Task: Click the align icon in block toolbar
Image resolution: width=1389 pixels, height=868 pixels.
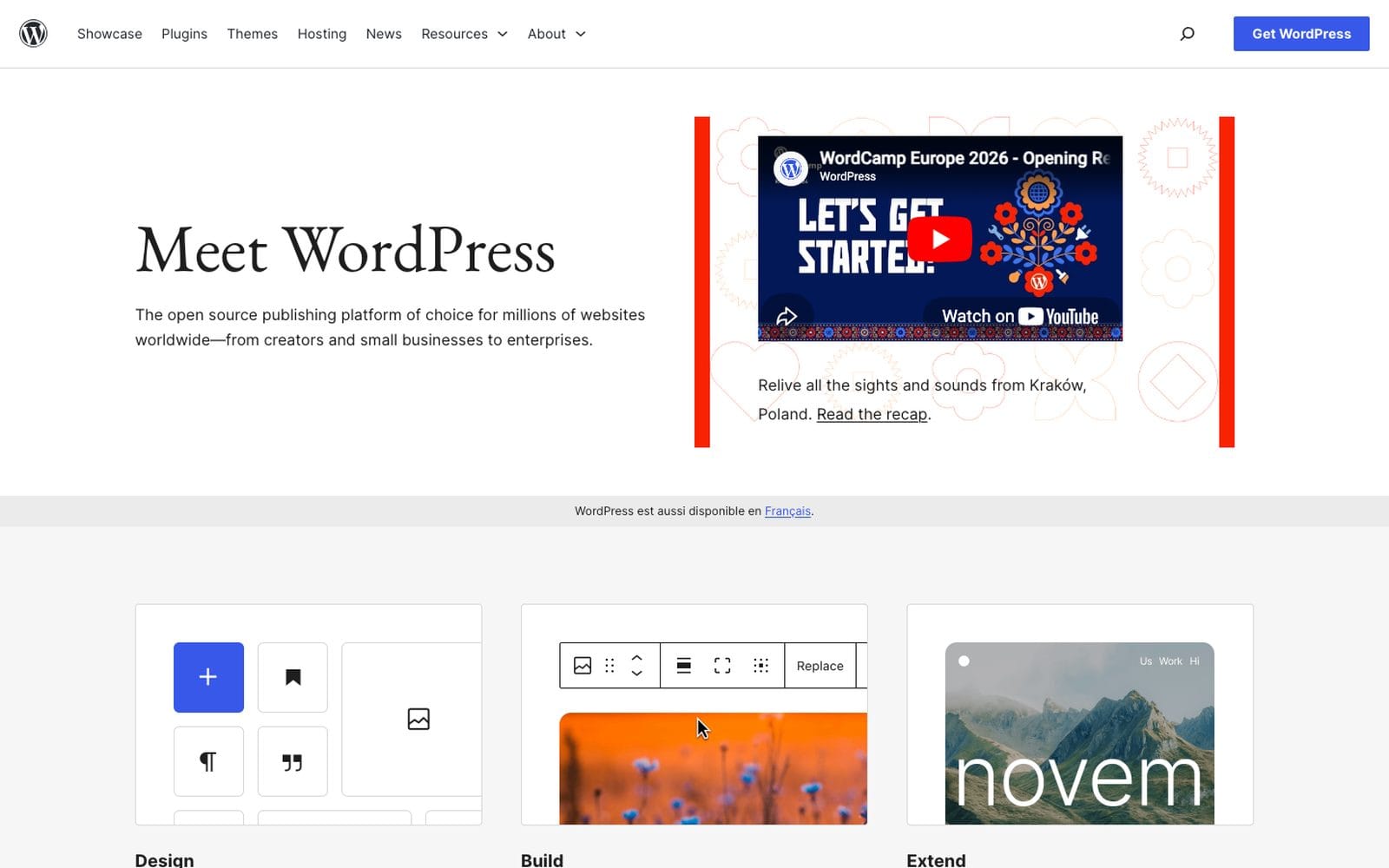Action: pyautogui.click(x=684, y=666)
